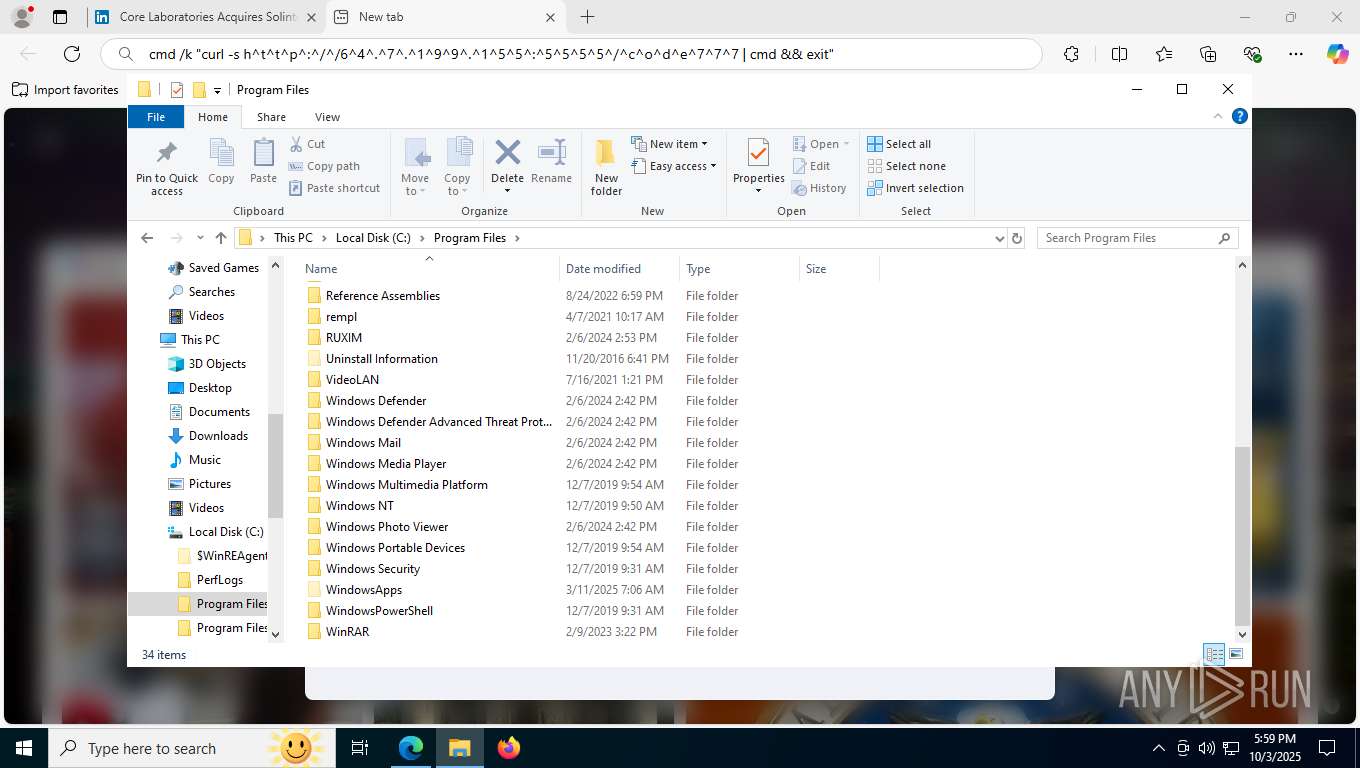Click Copy path in Clipboard group
This screenshot has height=768, width=1360.
tap(324, 166)
